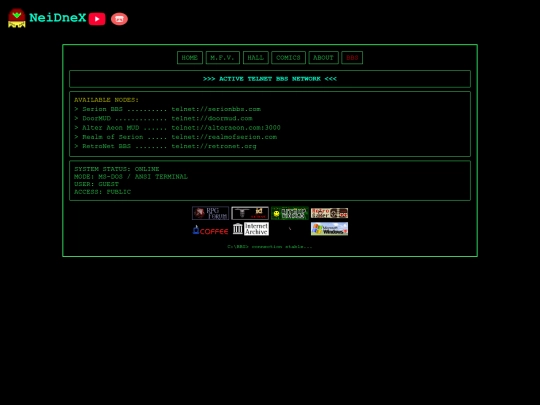Screen dimensions: 540x405
Task: Open the RetroNet BBS telnet entry
Action: [x=165, y=146]
